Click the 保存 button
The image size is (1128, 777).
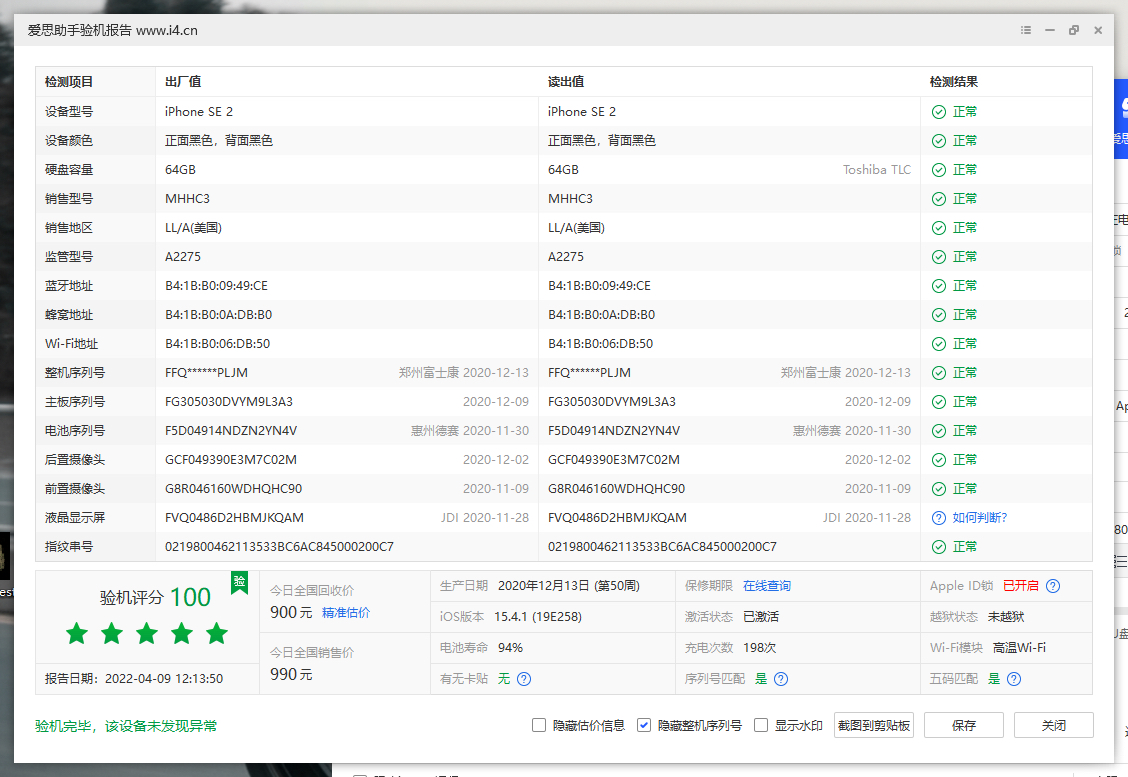[x=963, y=725]
